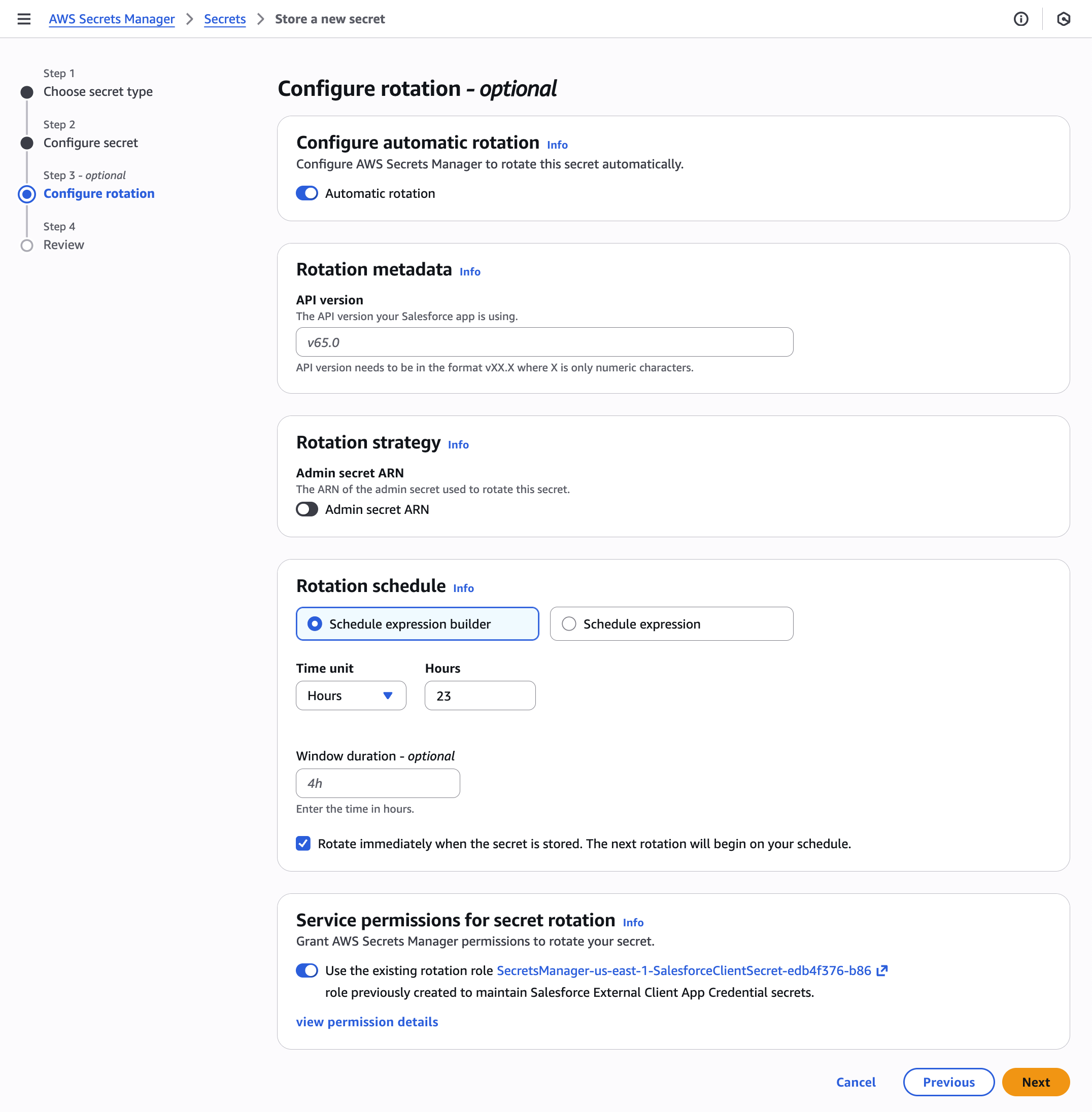Expand view permission details
The image size is (1092, 1112).
point(366,1022)
